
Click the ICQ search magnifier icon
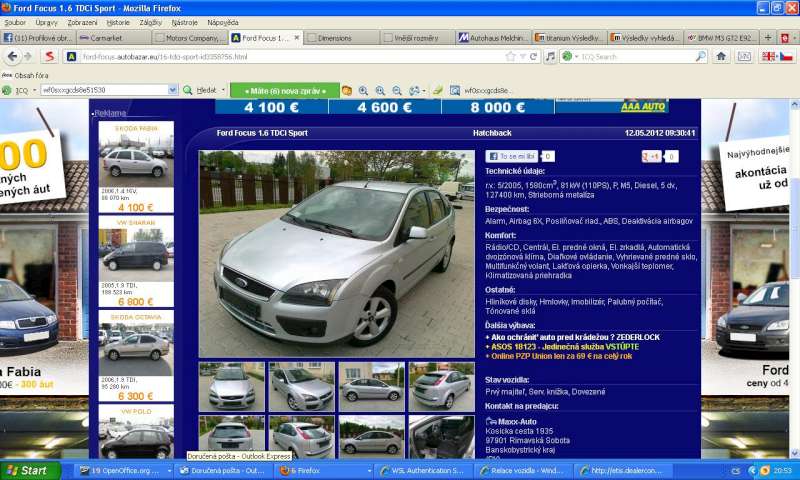point(700,57)
